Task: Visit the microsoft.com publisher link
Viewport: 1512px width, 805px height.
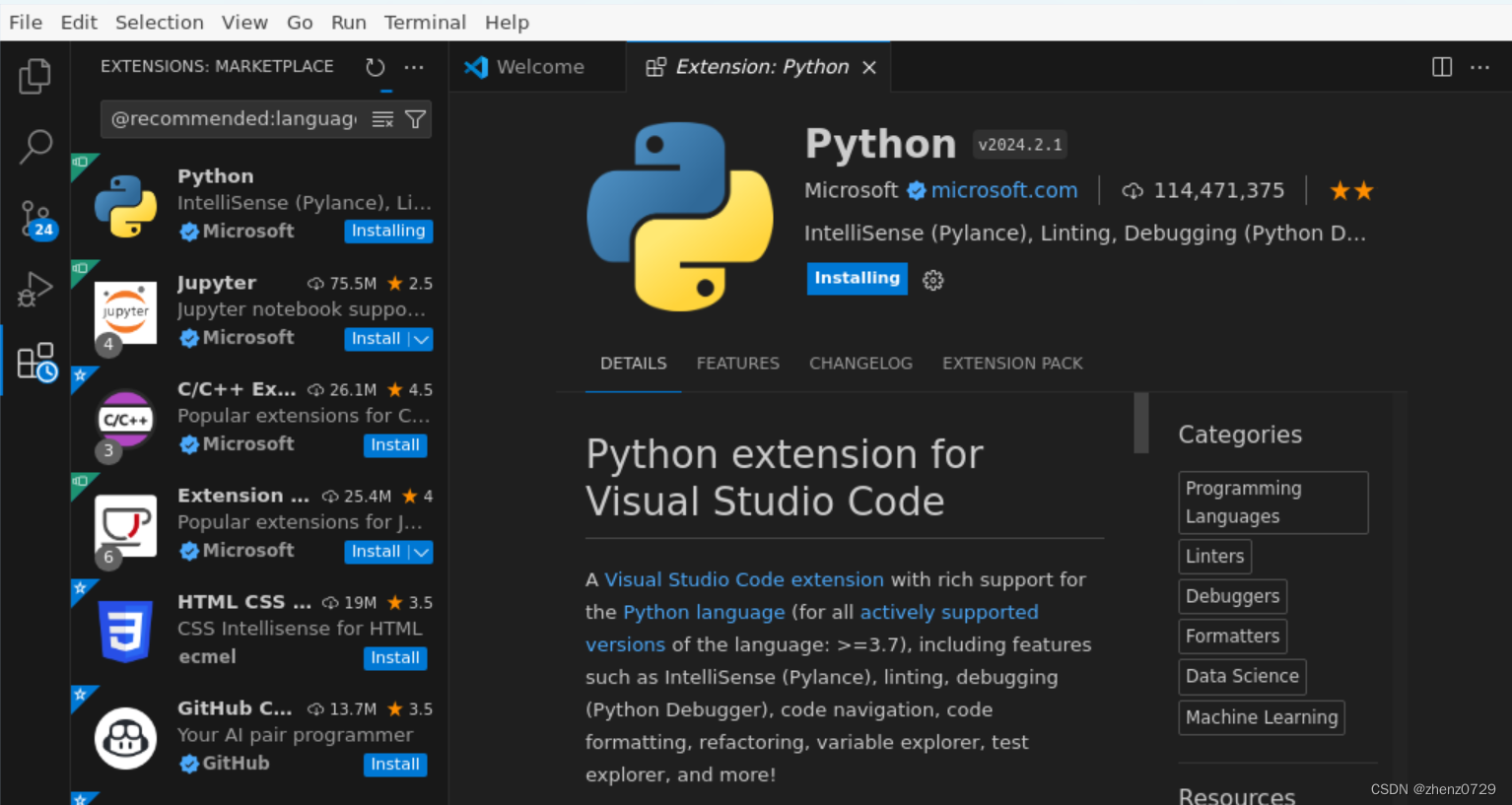Action: pyautogui.click(x=1003, y=190)
